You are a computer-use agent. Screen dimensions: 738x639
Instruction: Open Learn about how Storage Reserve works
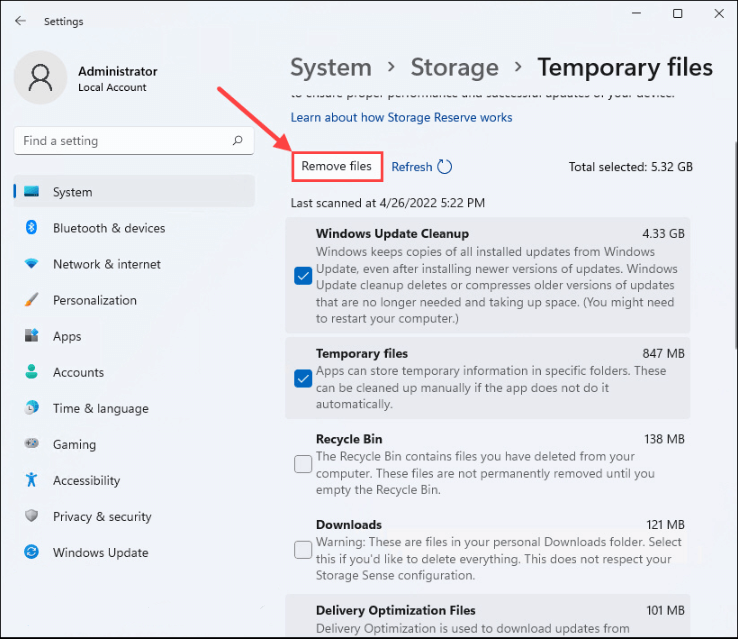tap(401, 118)
